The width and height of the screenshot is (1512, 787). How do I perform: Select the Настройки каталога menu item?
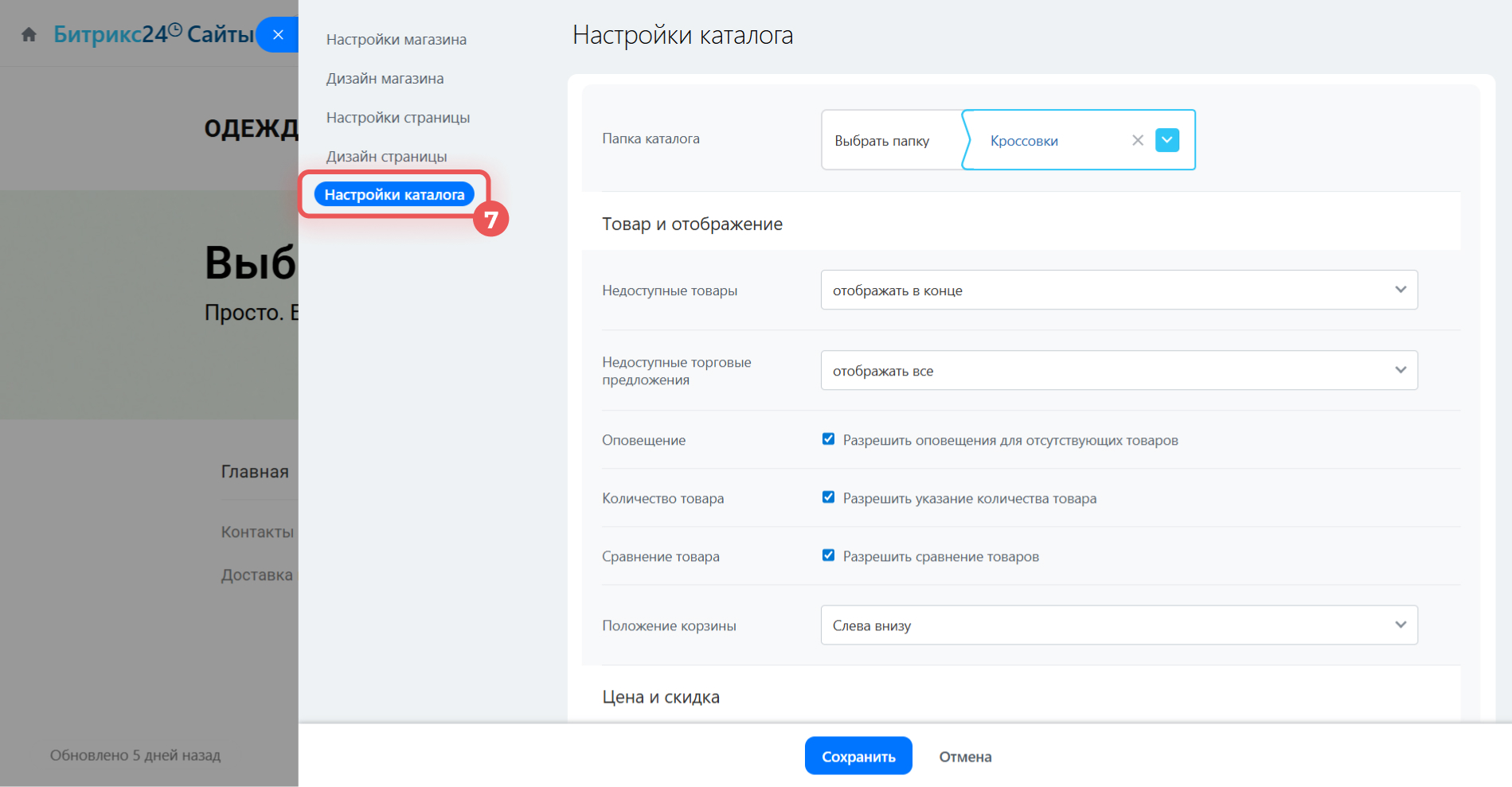[394, 195]
